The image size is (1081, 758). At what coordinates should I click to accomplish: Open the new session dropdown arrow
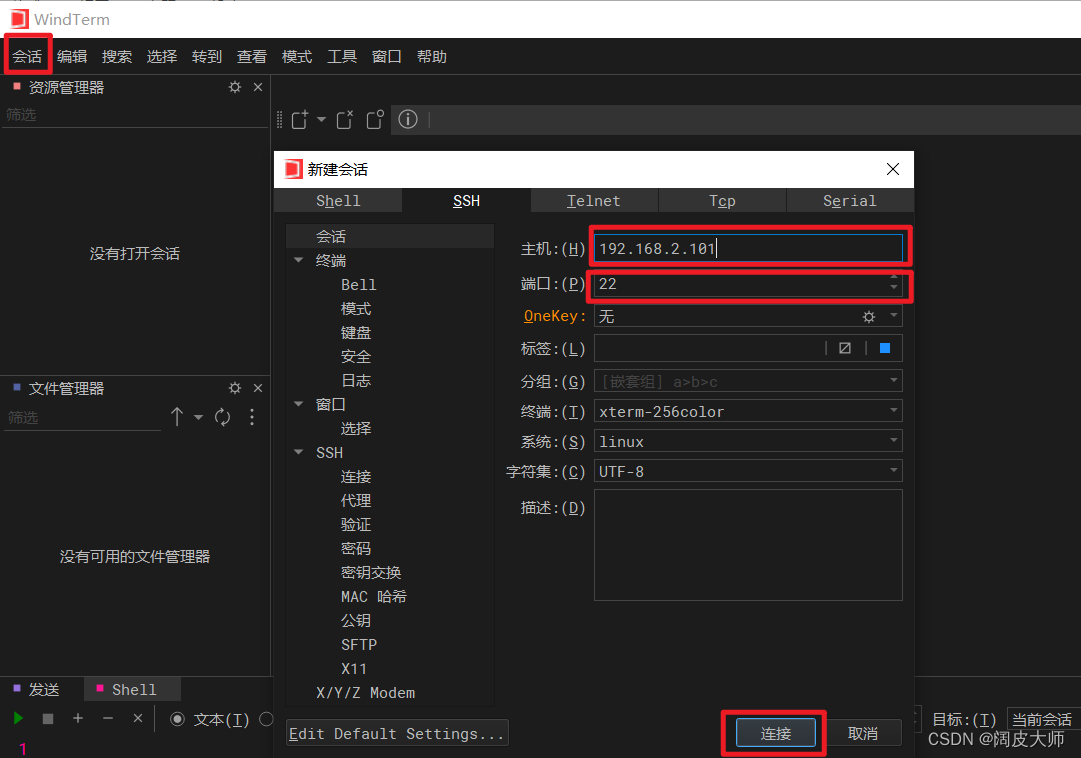point(321,120)
